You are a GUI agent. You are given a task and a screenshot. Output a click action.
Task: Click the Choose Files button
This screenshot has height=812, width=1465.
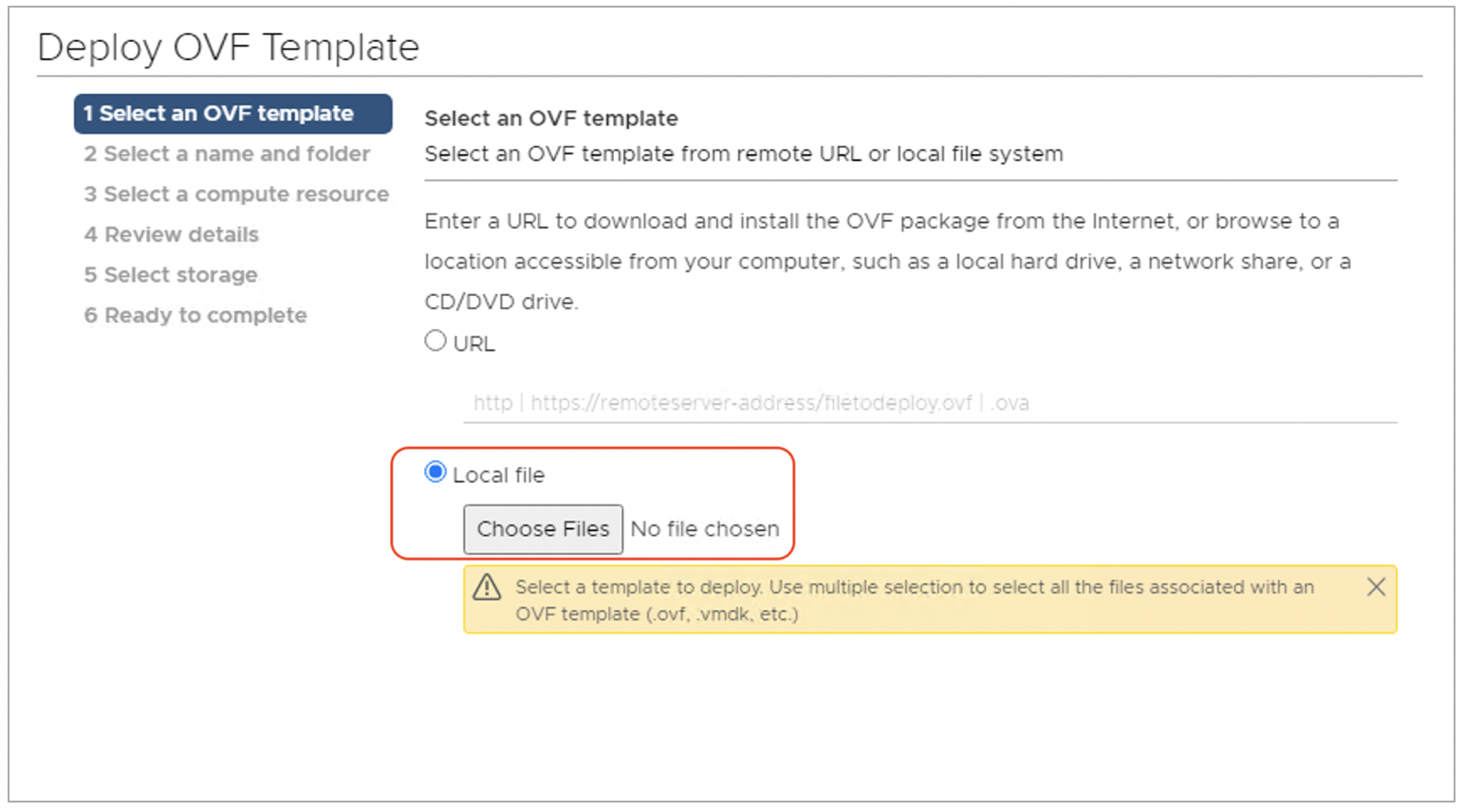coord(543,529)
